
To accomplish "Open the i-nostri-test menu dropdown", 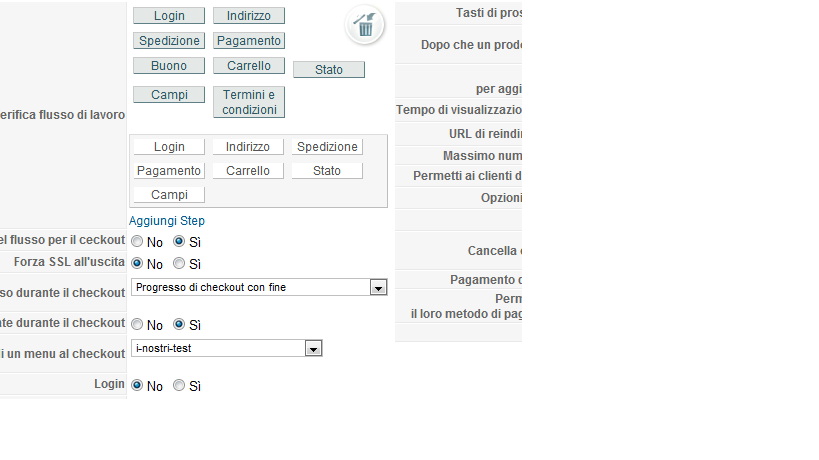I will coord(227,348).
